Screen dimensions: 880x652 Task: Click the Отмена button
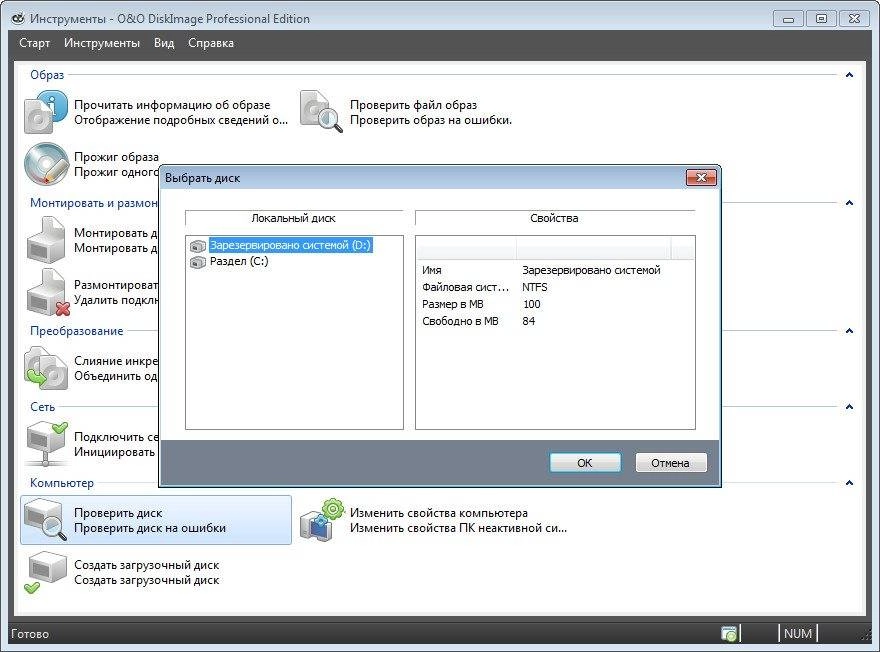[x=671, y=463]
